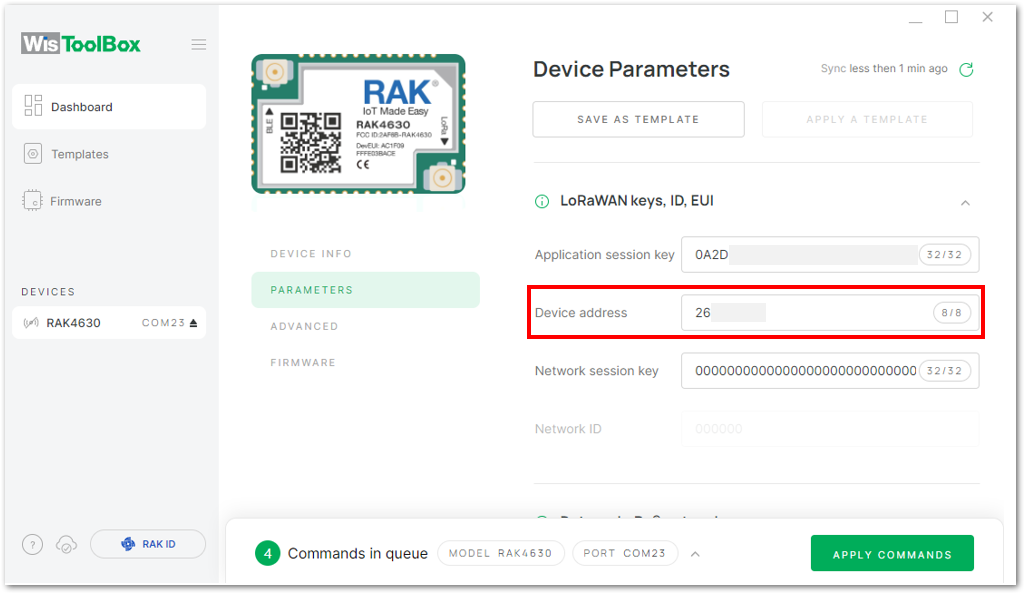Open the RAK ID login button
1025x594 pixels.
coord(148,544)
